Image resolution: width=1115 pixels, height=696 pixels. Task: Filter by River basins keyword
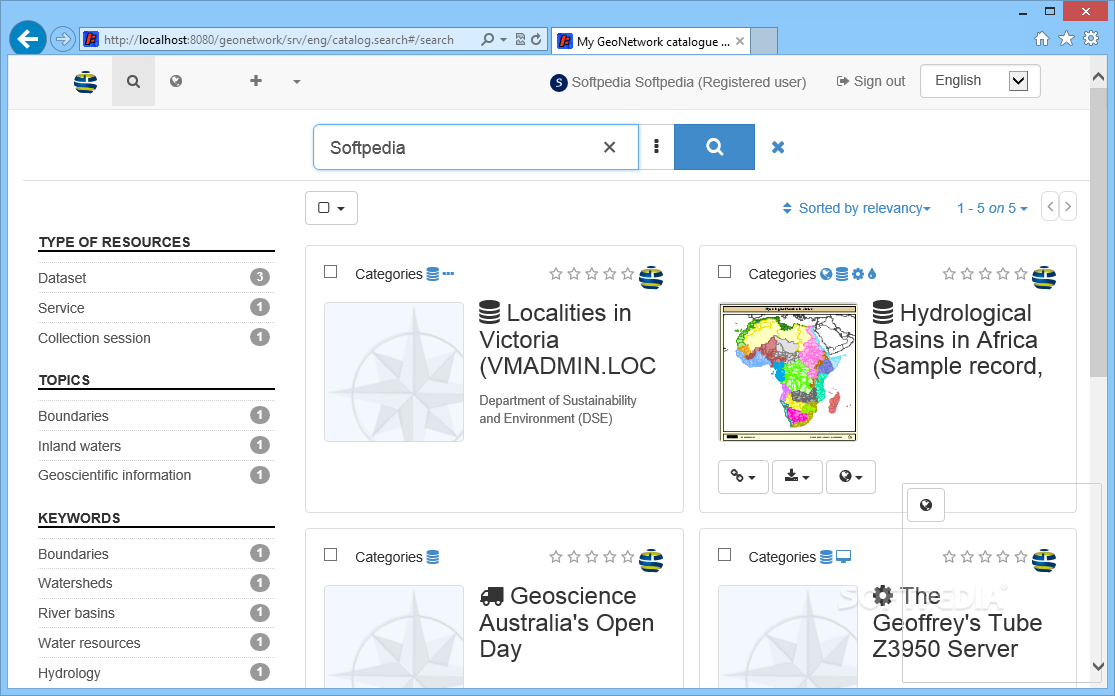155,613
